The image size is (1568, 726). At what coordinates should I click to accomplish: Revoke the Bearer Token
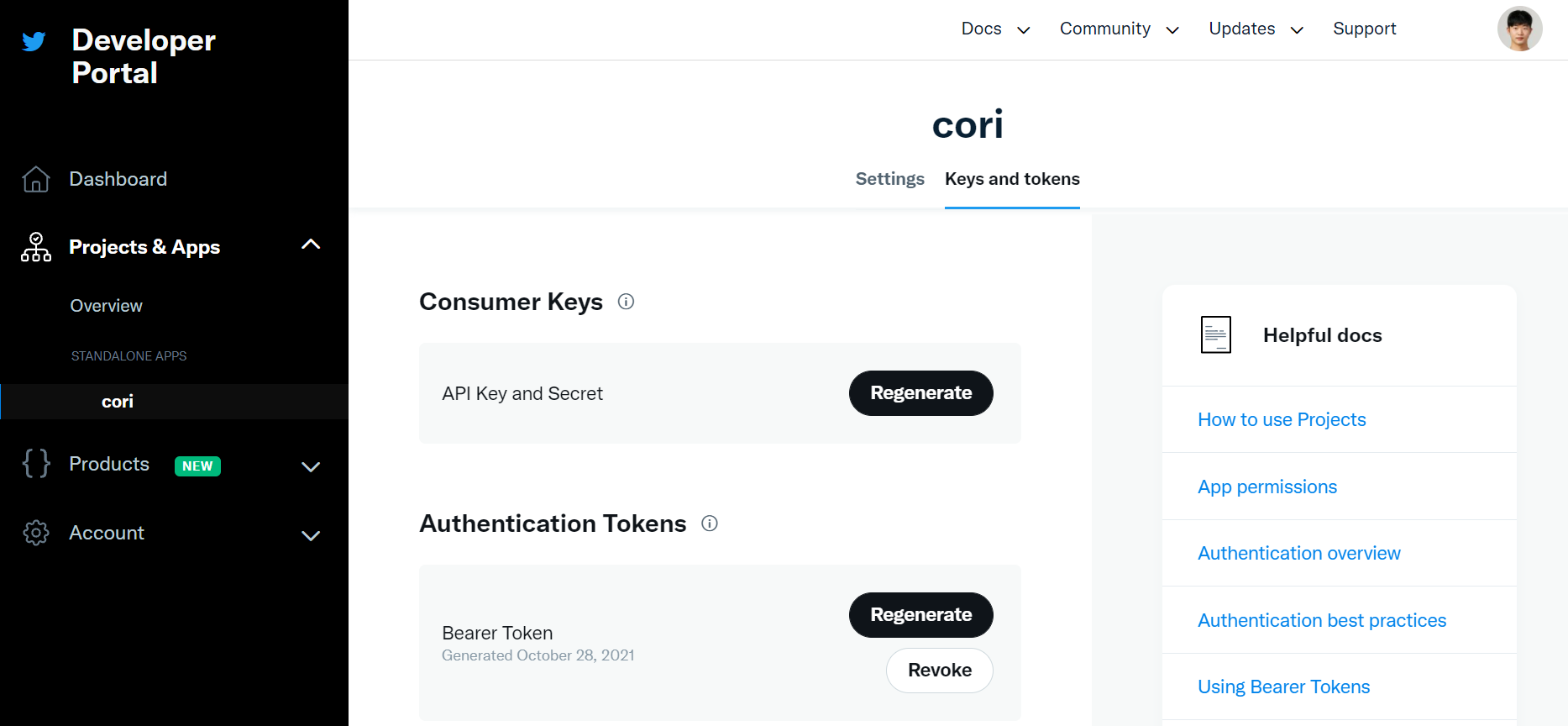point(939,671)
